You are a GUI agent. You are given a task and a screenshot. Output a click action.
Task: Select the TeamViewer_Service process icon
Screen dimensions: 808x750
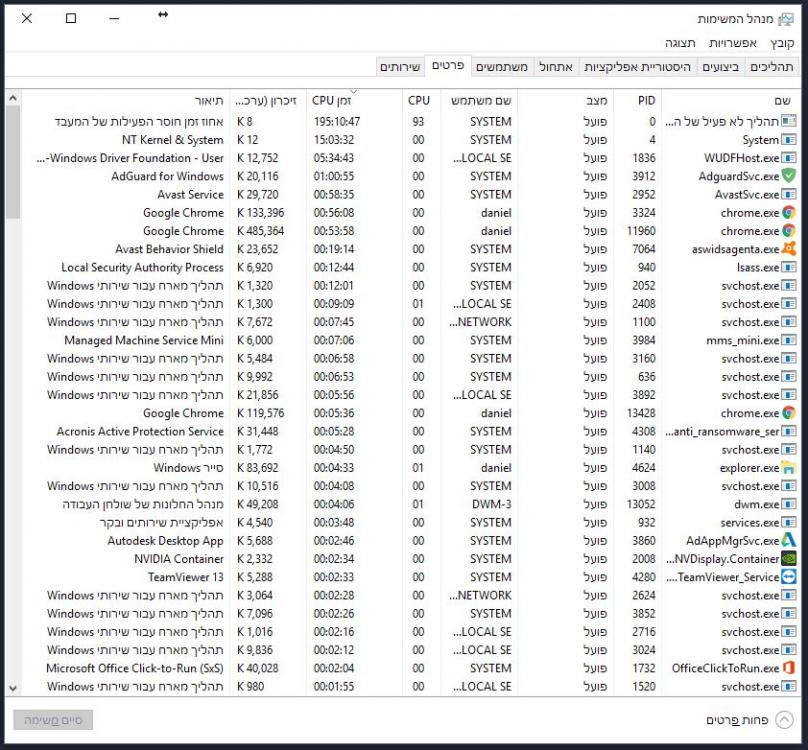click(x=788, y=577)
